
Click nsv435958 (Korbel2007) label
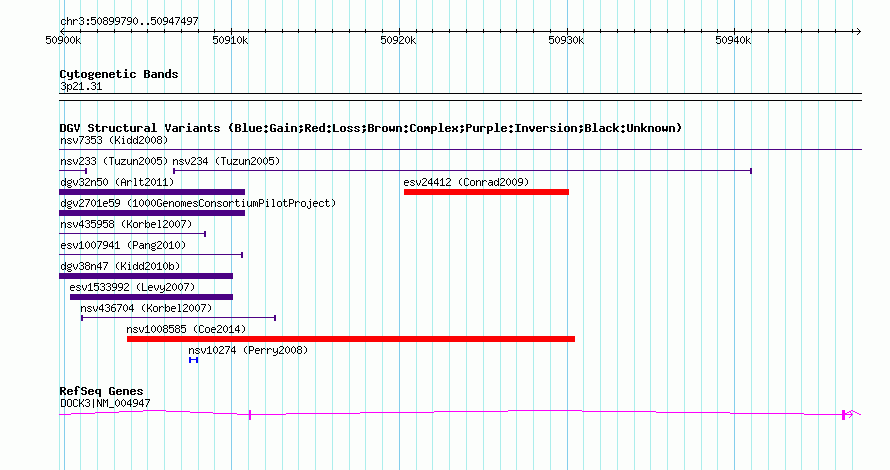[x=126, y=224]
